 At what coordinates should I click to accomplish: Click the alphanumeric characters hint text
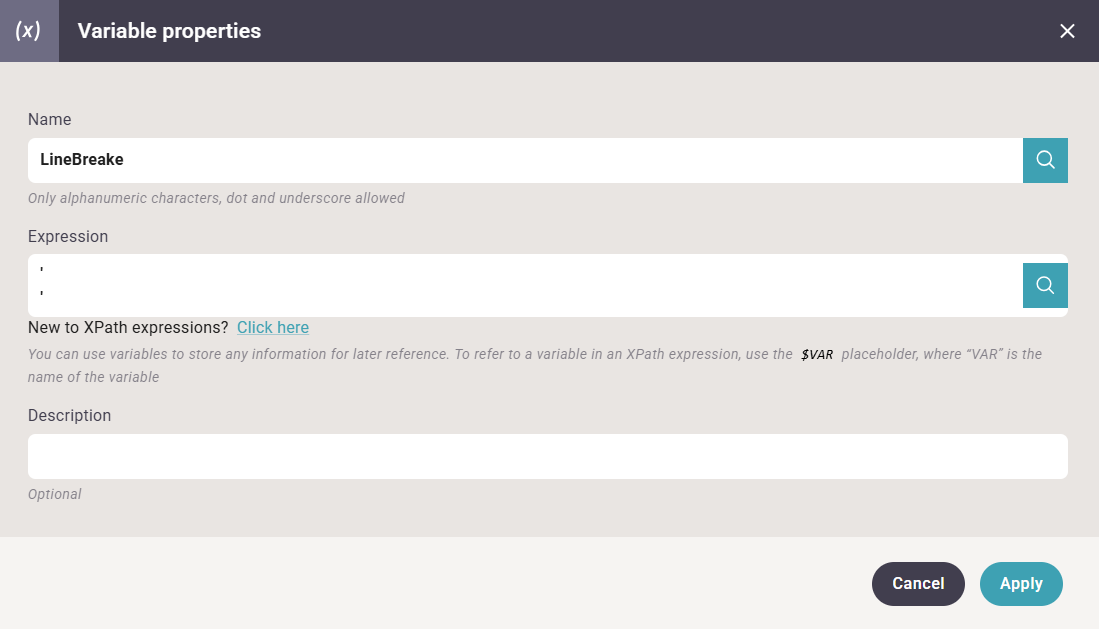pyautogui.click(x=216, y=198)
